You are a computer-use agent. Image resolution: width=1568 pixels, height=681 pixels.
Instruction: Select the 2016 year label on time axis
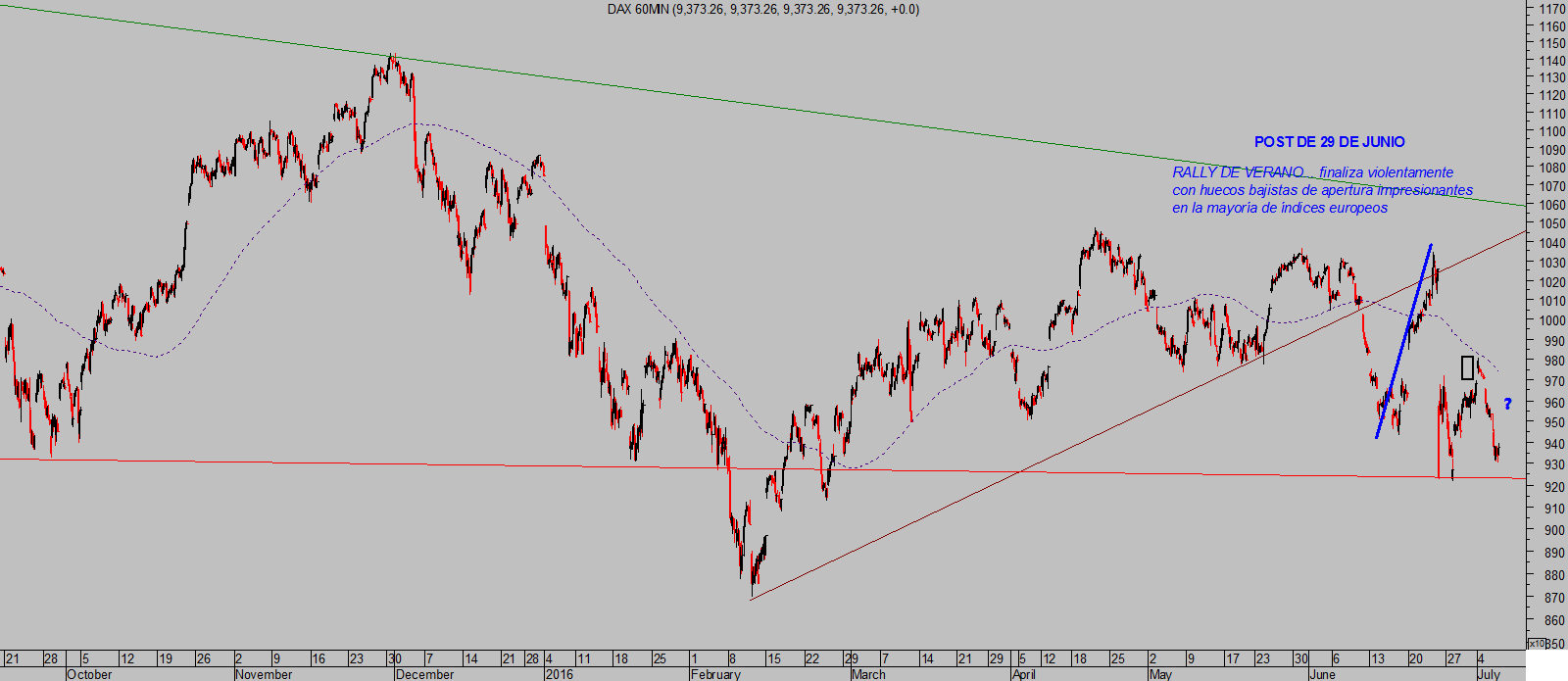coord(559,674)
